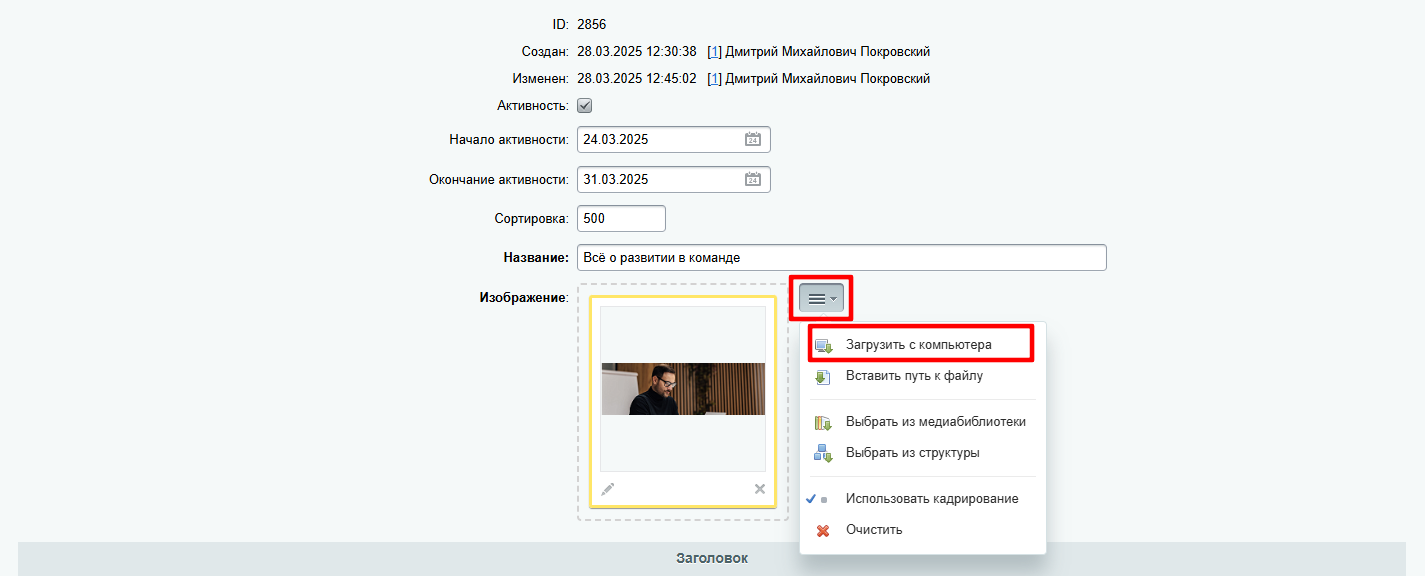This screenshot has width=1425, height=576.
Task: Click the red Очистить cross icon
Action: coord(823,530)
